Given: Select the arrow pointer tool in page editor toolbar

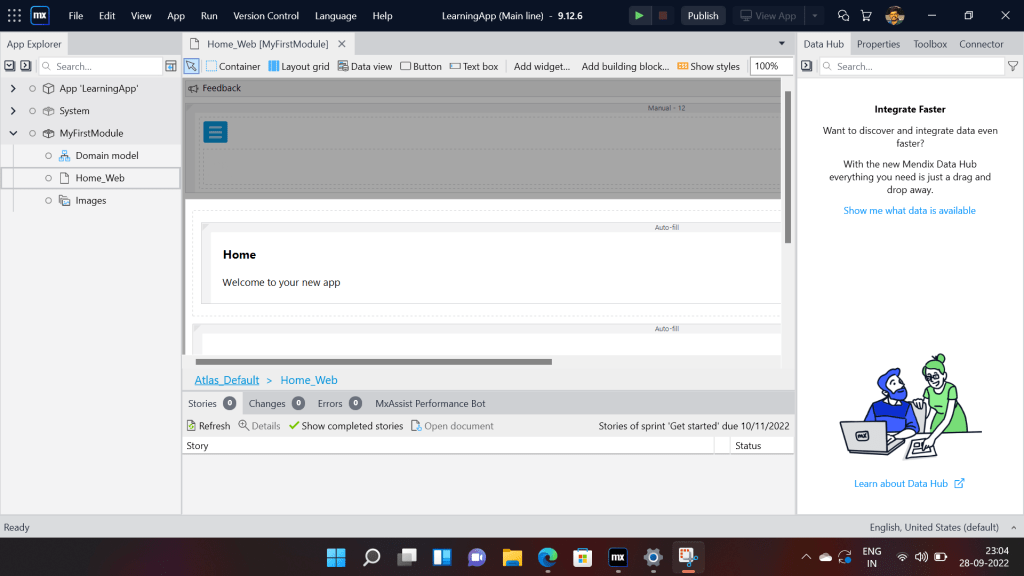Looking at the screenshot, I should [192, 66].
